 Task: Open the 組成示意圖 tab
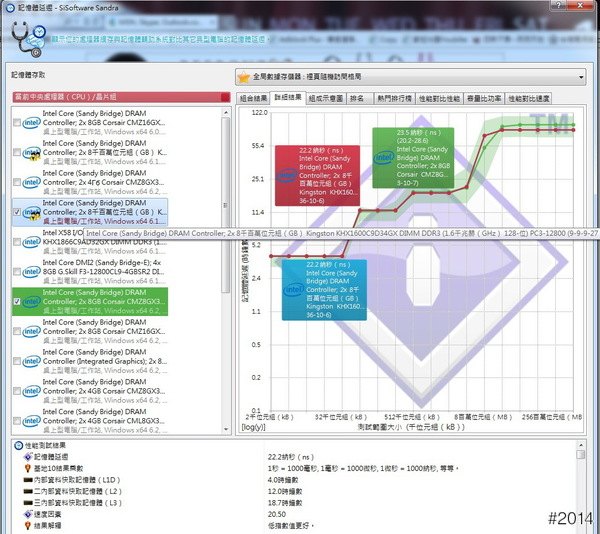tap(326, 99)
